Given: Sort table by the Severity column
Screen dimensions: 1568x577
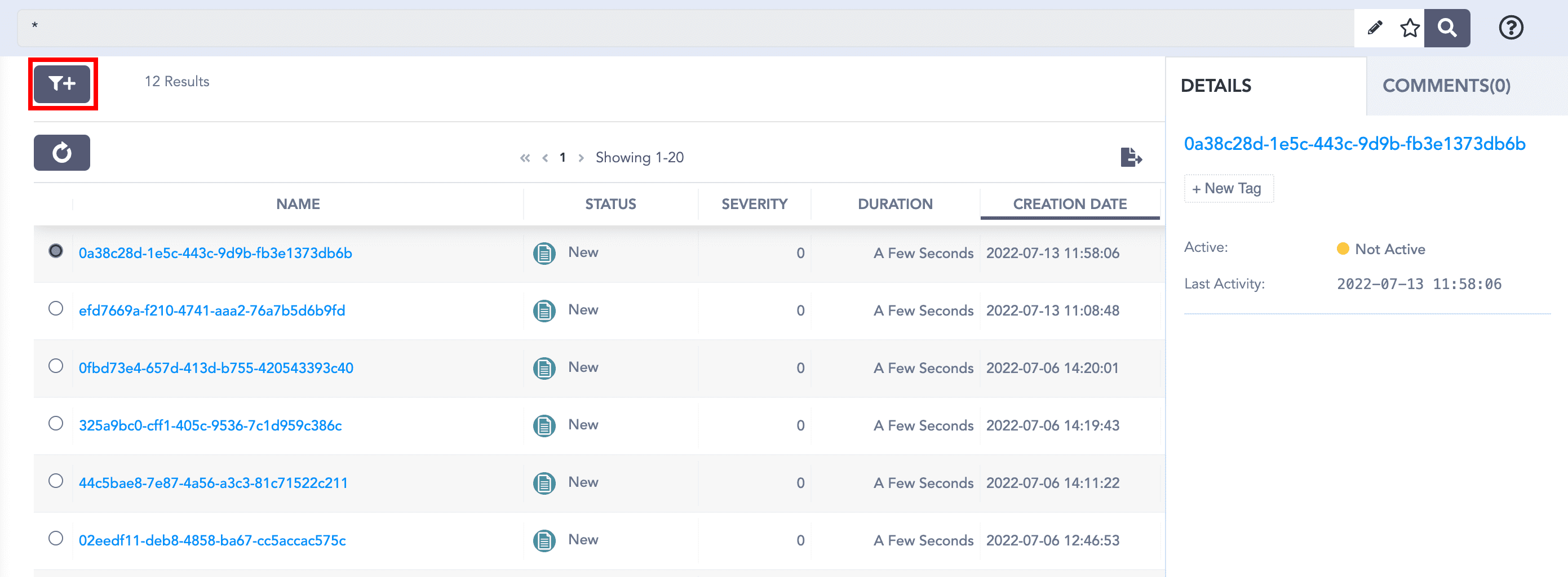Looking at the screenshot, I should pos(754,204).
